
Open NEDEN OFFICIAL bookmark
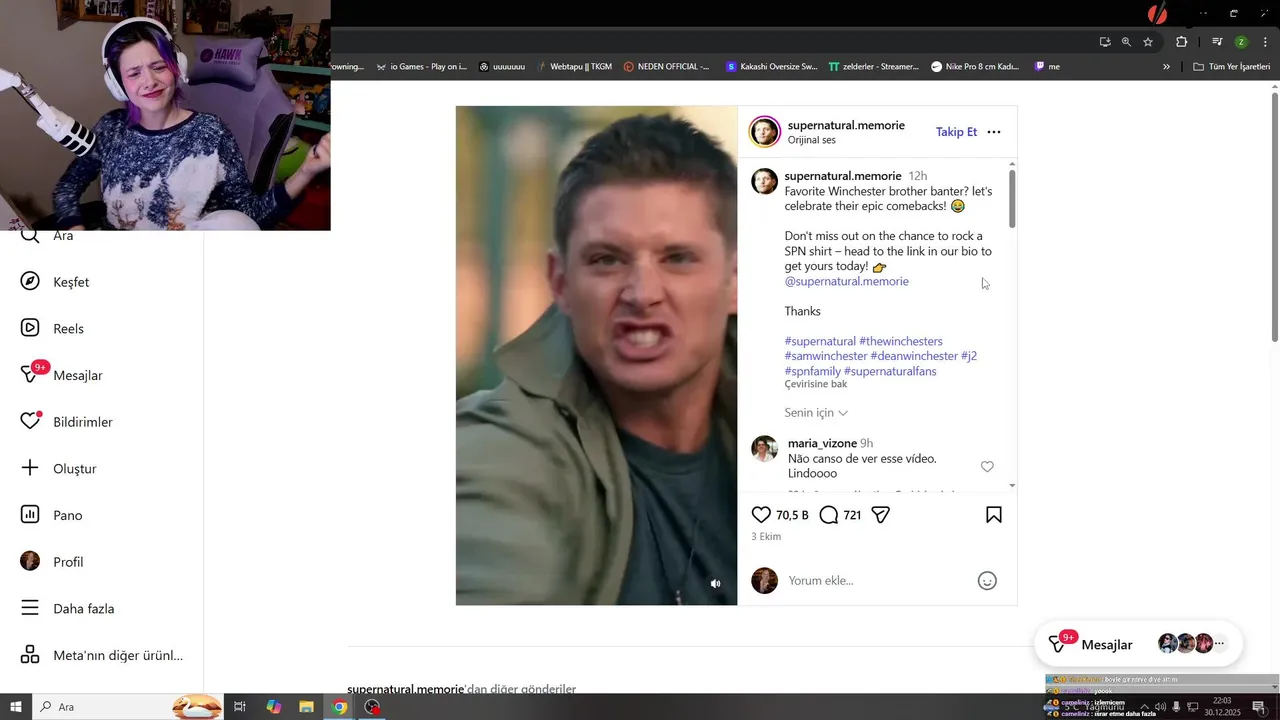666,67
